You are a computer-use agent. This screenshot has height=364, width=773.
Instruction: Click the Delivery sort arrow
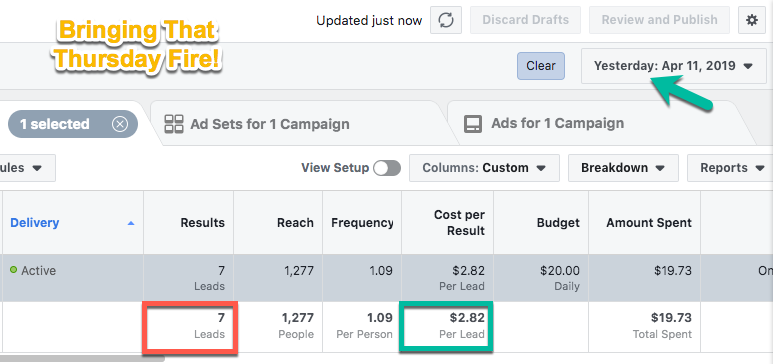(131, 223)
